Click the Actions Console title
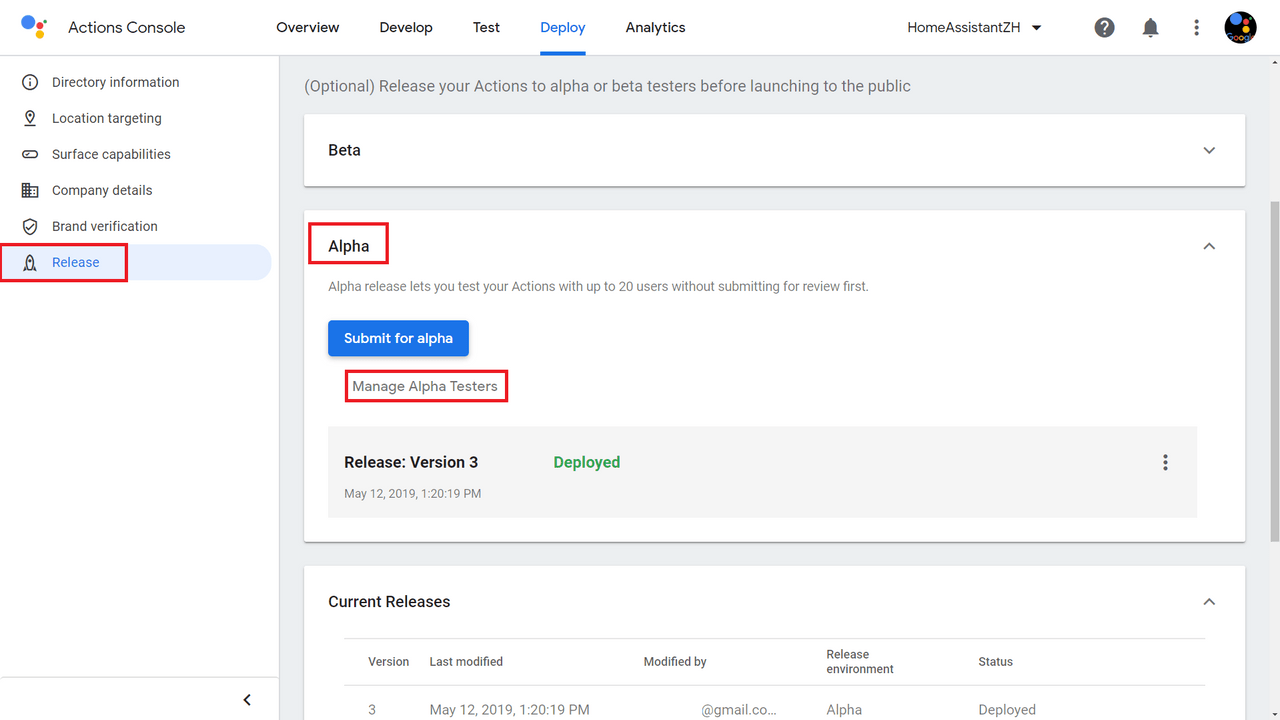Screen dimensions: 1280x720 127,28
